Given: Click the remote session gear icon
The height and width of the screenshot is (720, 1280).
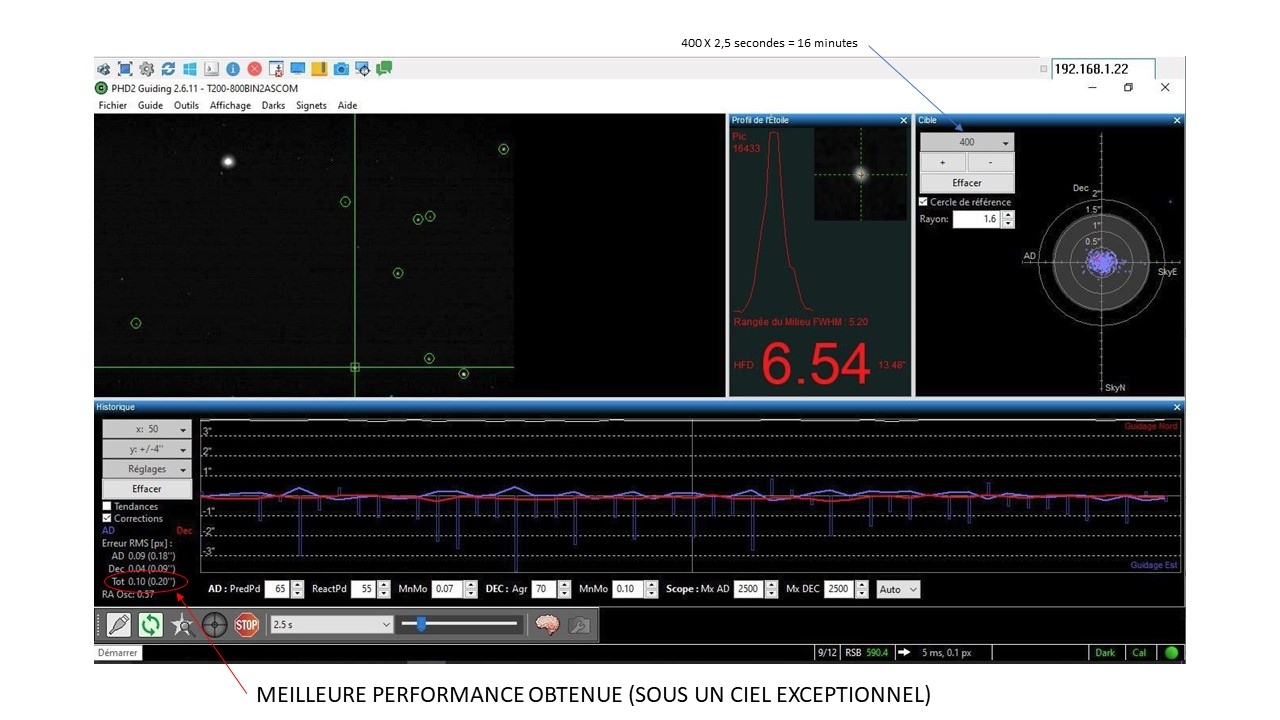Looking at the screenshot, I should pyautogui.click(x=147, y=69).
